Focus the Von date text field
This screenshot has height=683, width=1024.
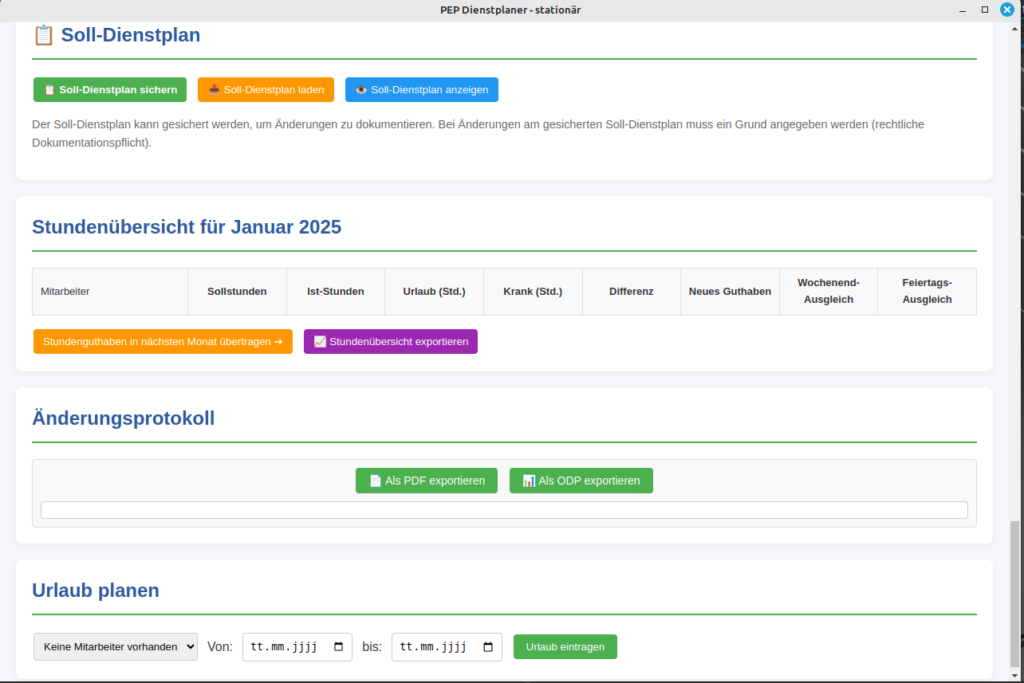(285, 647)
